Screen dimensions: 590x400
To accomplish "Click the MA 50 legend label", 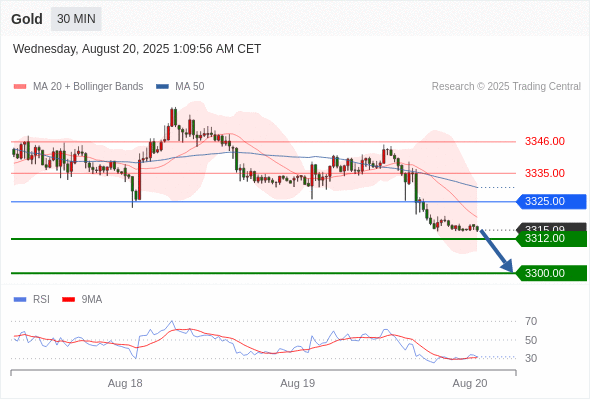I will coord(190,87).
